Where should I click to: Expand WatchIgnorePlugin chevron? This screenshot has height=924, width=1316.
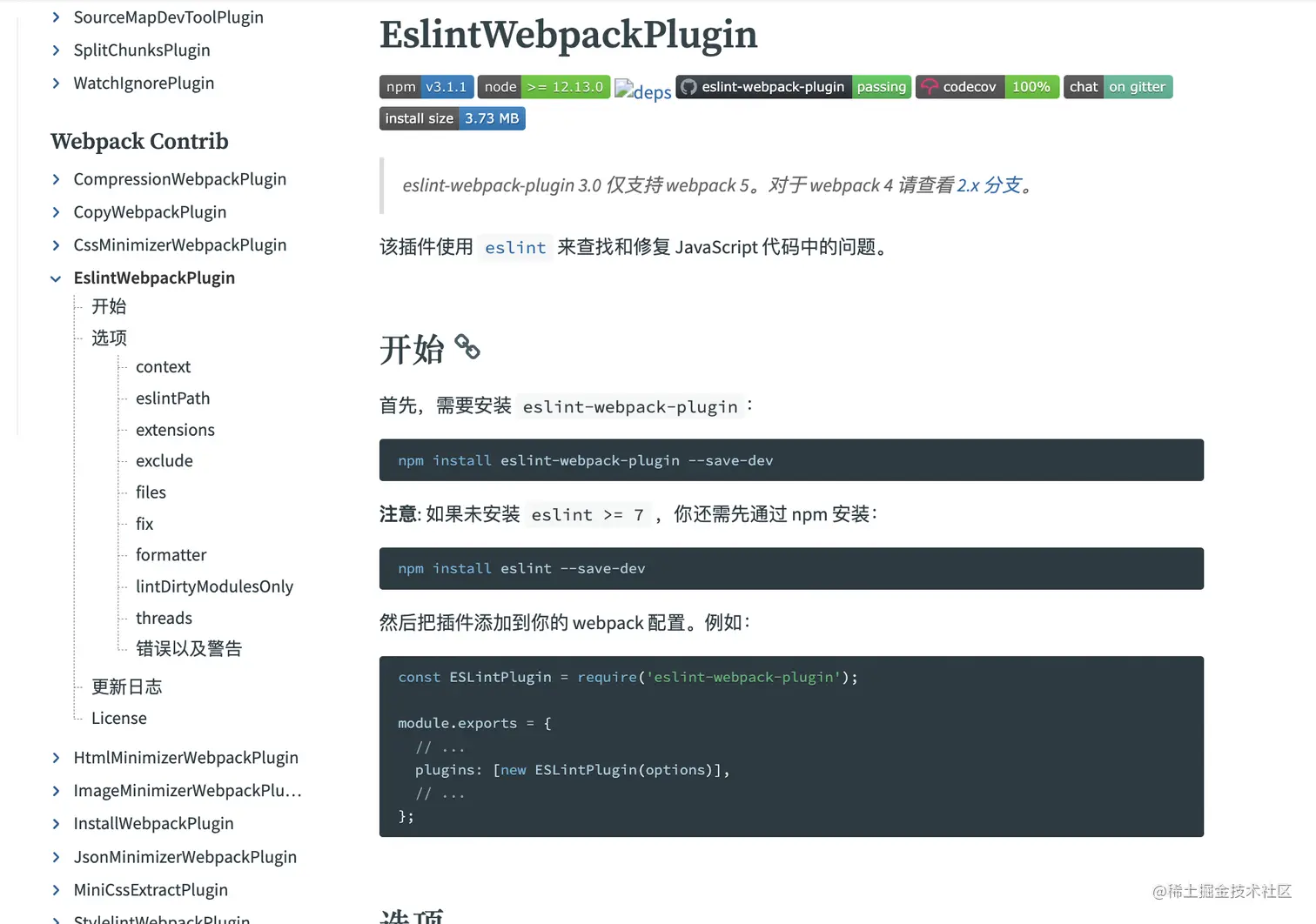tap(56, 84)
